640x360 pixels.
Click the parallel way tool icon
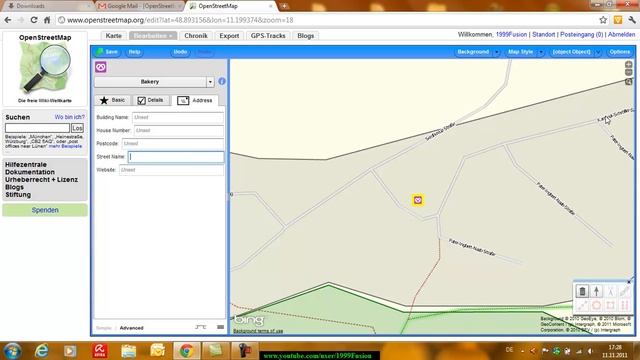point(624,305)
